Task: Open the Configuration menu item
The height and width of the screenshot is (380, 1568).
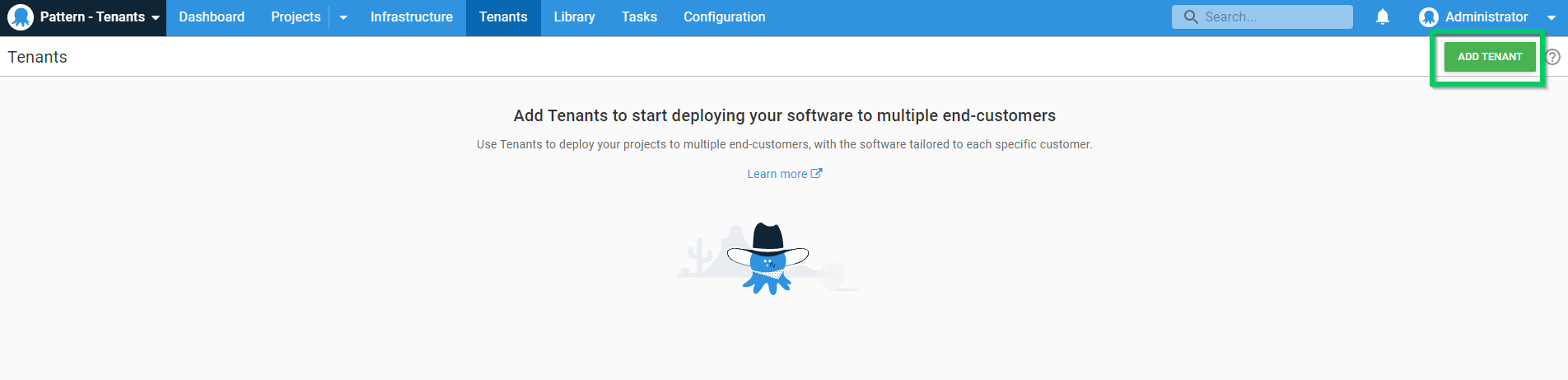Action: point(724,17)
